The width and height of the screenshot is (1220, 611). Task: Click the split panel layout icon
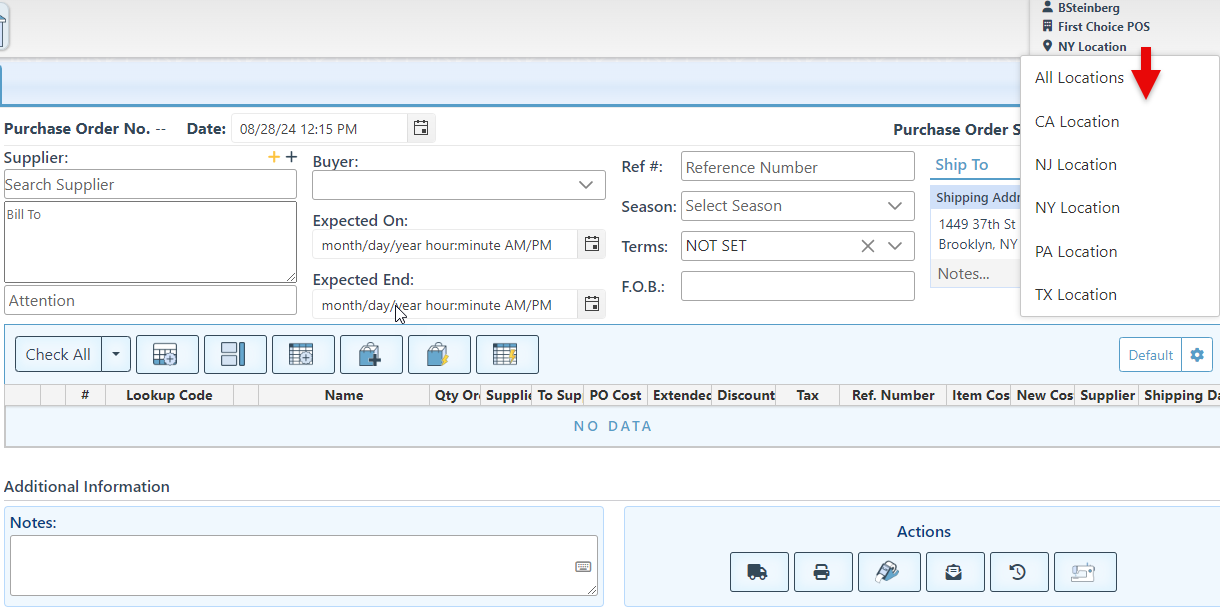point(235,354)
